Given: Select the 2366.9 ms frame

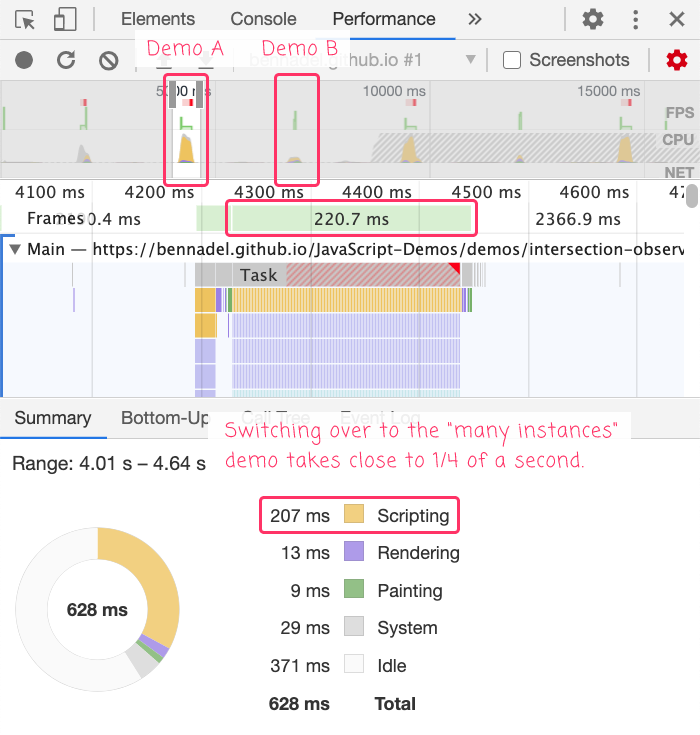Looking at the screenshot, I should tap(578, 219).
